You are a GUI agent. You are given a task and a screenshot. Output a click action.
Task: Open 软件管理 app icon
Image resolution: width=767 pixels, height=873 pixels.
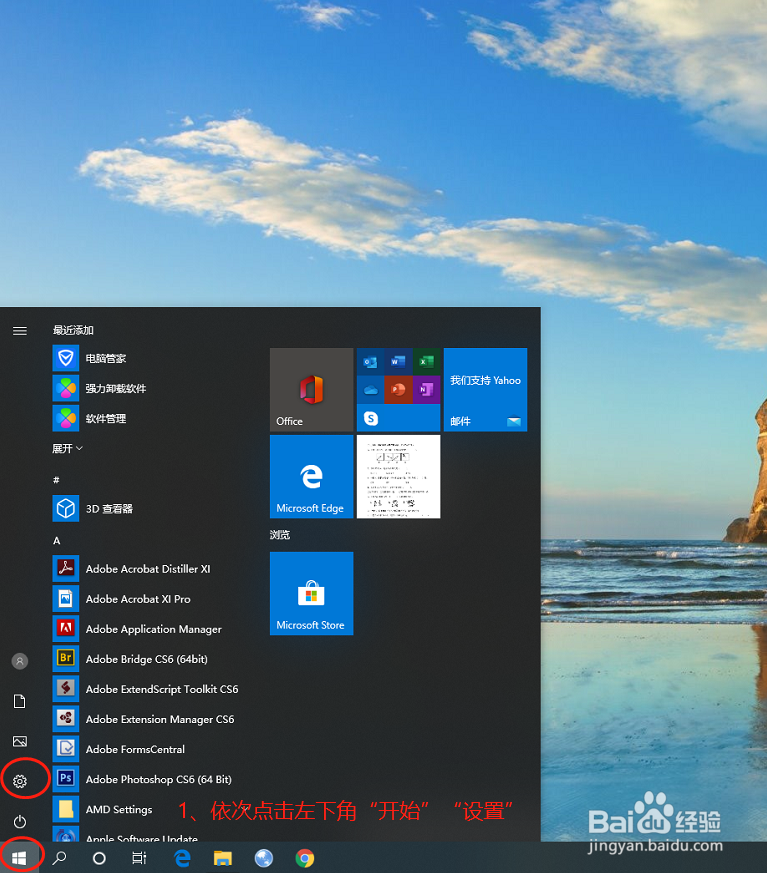pyautogui.click(x=66, y=418)
